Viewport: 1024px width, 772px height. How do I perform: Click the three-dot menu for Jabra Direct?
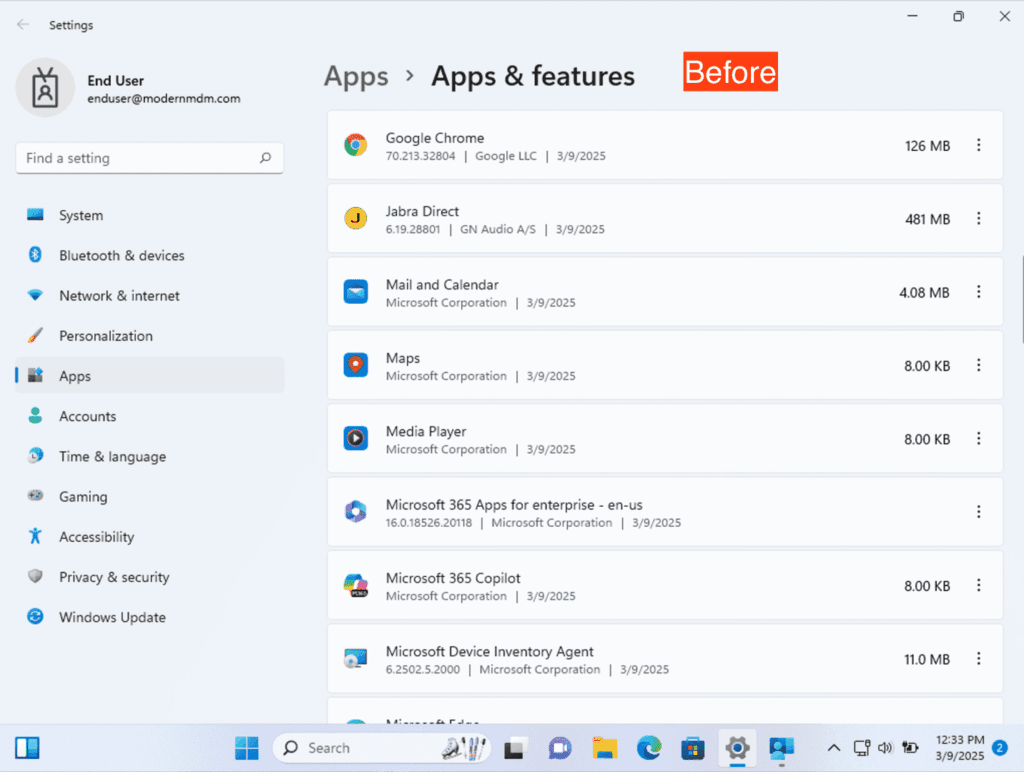point(978,219)
